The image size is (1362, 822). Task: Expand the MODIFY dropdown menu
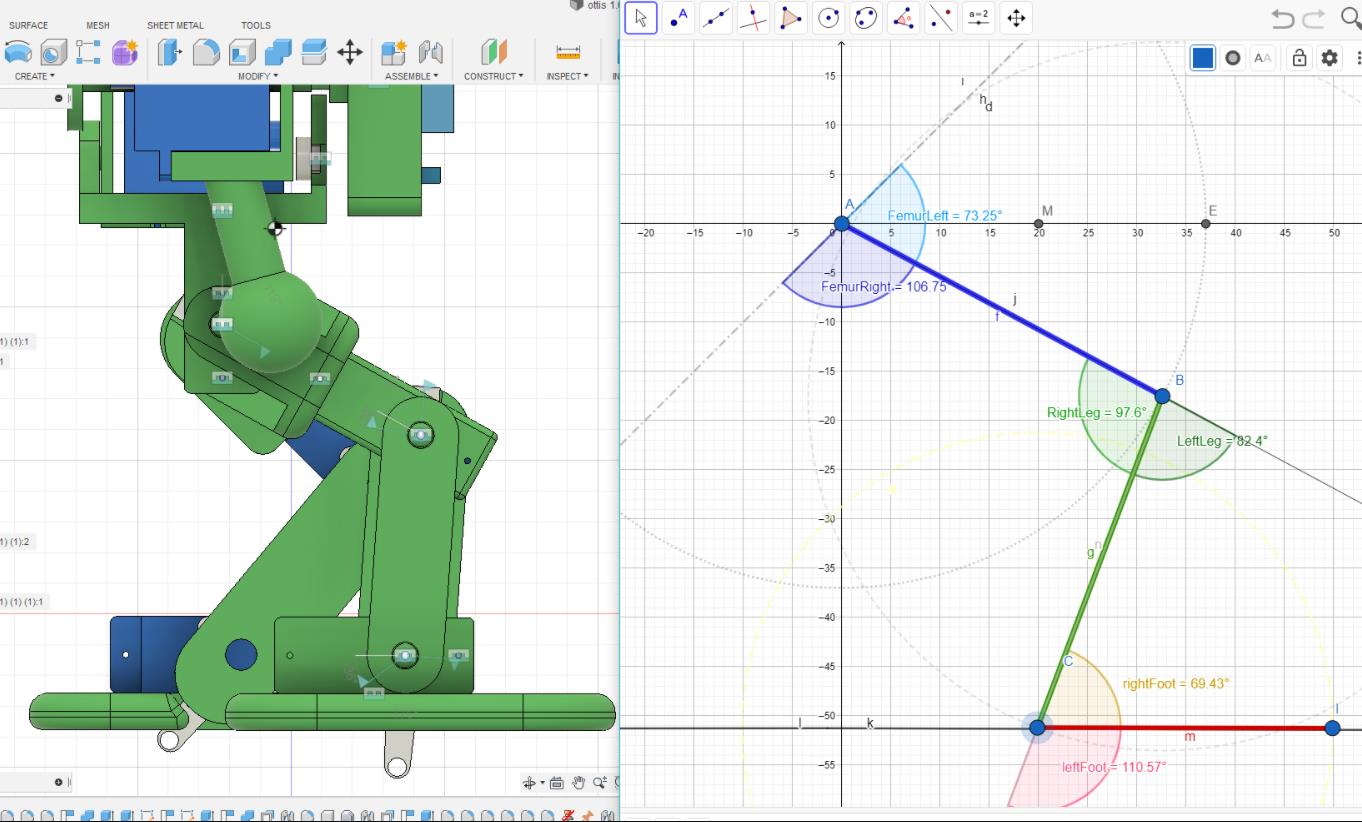[x=258, y=76]
